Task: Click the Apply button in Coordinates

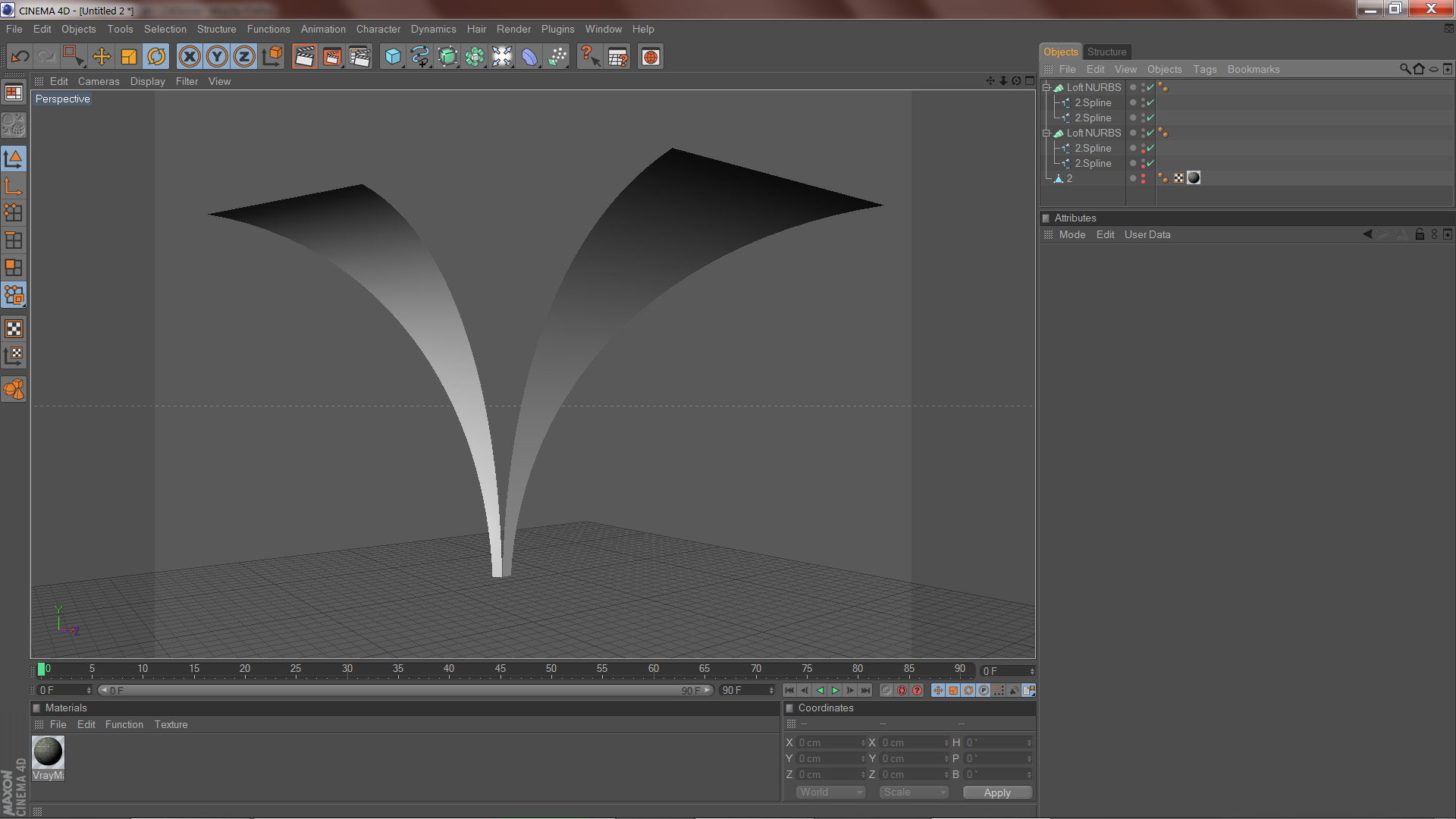Action: coord(997,792)
